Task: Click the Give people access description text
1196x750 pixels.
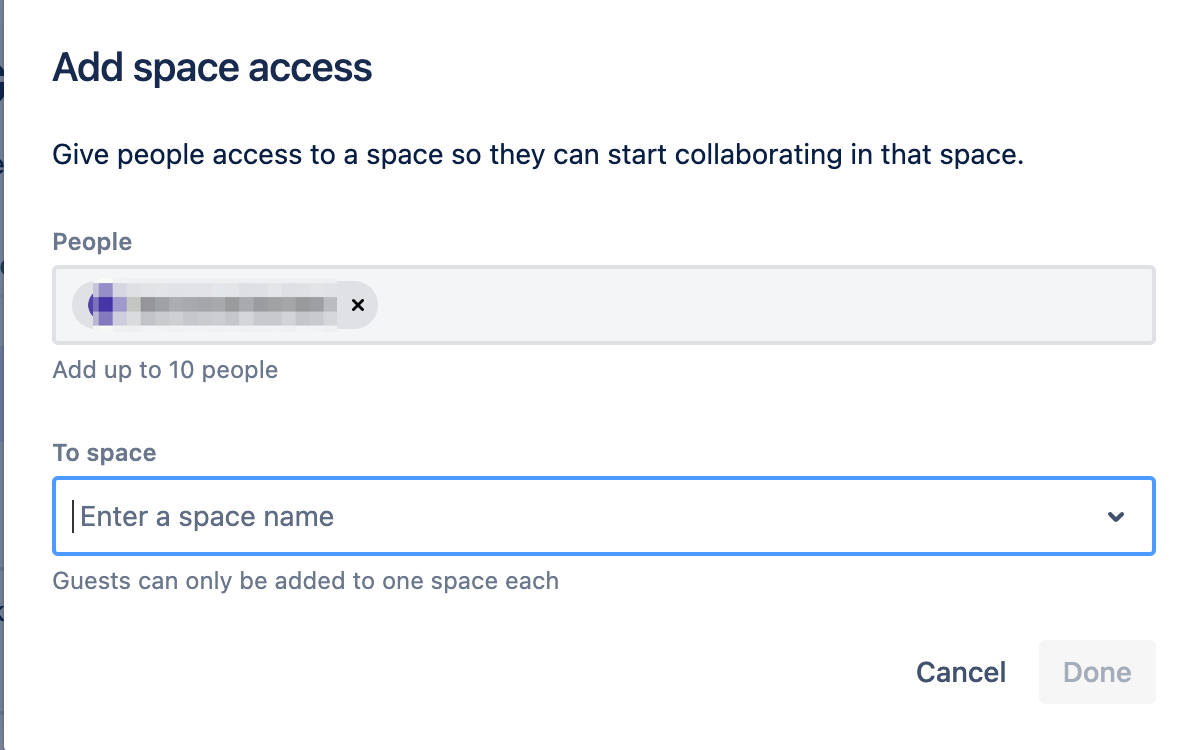Action: point(538,156)
